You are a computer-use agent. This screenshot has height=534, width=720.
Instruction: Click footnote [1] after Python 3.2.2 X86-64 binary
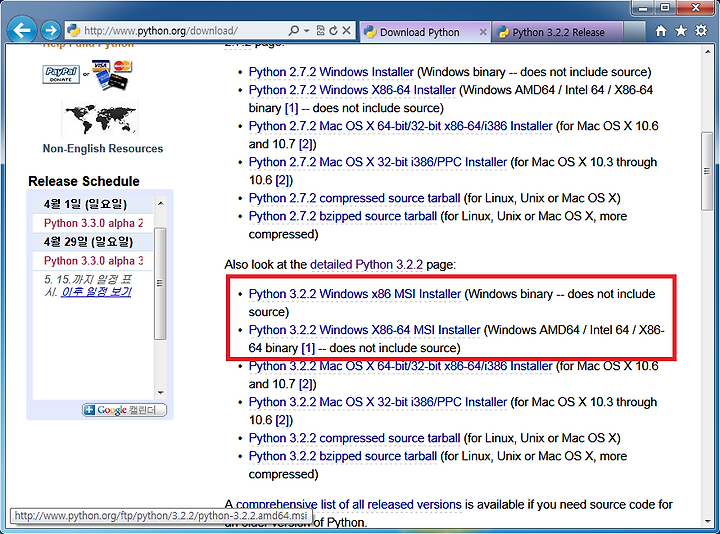[x=308, y=349]
